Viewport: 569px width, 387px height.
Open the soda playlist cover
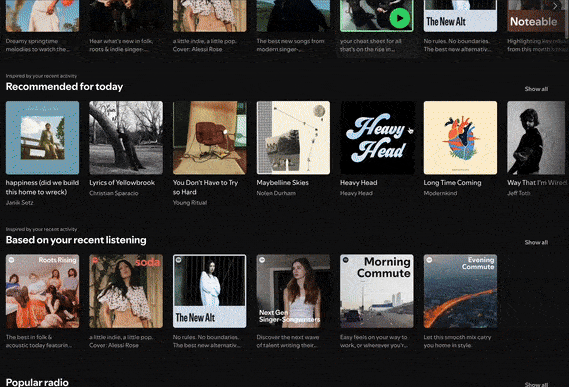[x=126, y=291]
